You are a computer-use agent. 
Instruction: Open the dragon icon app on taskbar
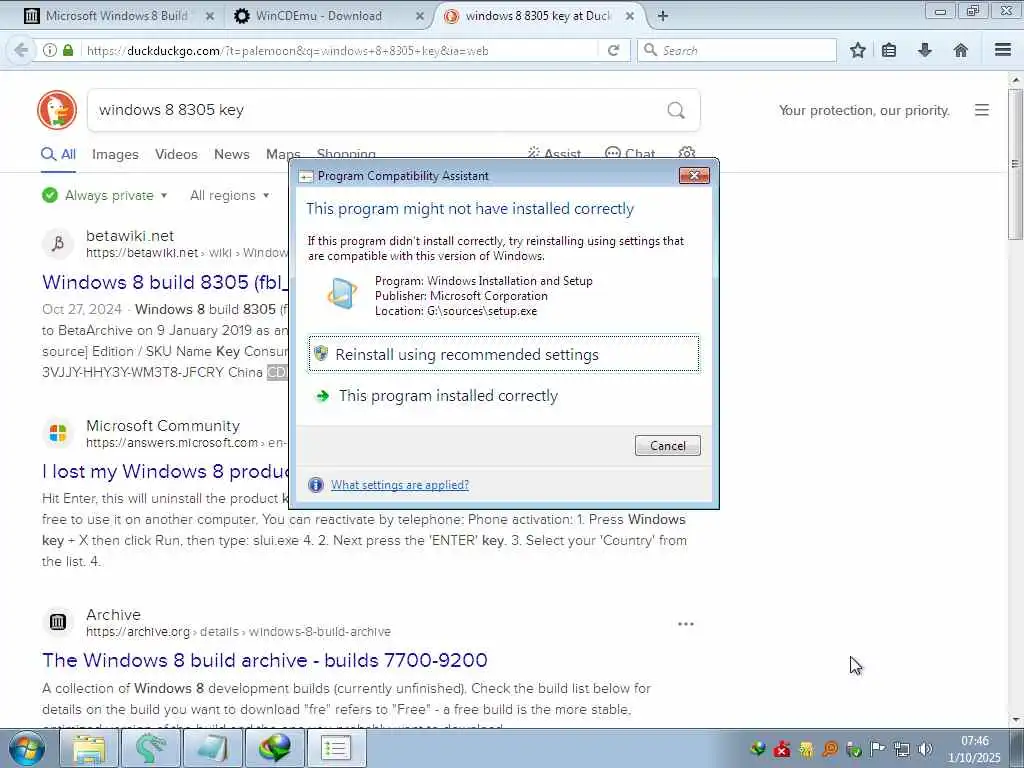(150, 748)
